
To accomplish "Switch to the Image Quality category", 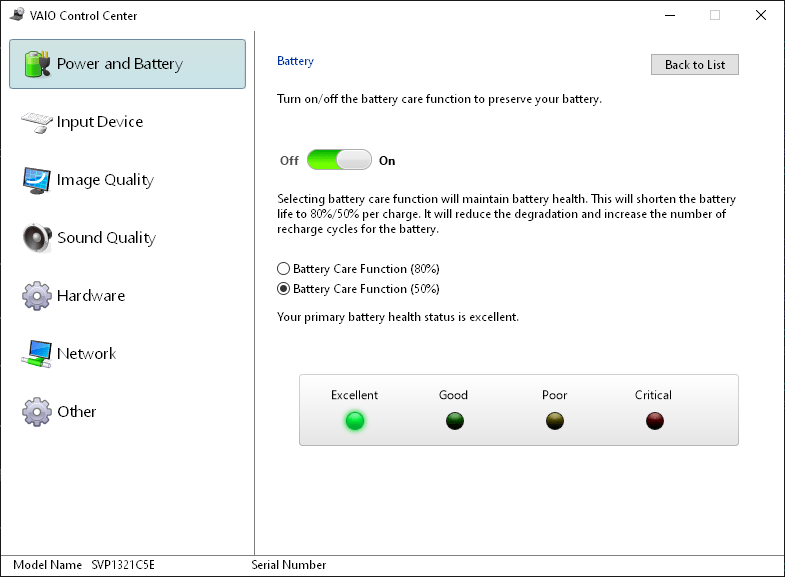I will (127, 180).
